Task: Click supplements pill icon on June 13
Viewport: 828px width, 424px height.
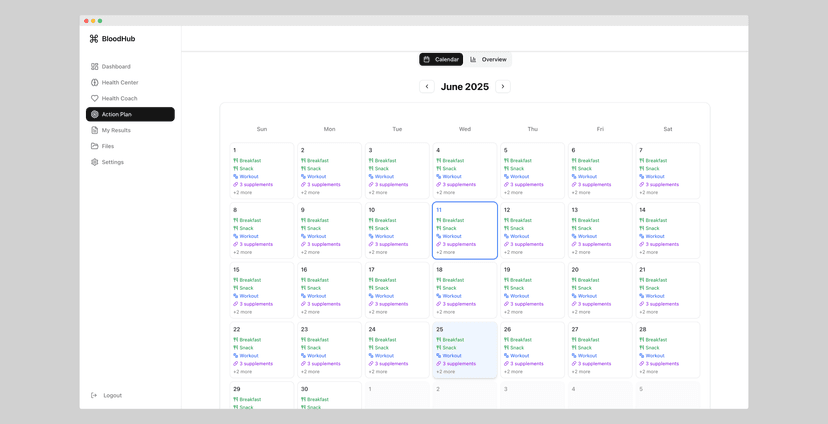Action: pyautogui.click(x=574, y=244)
